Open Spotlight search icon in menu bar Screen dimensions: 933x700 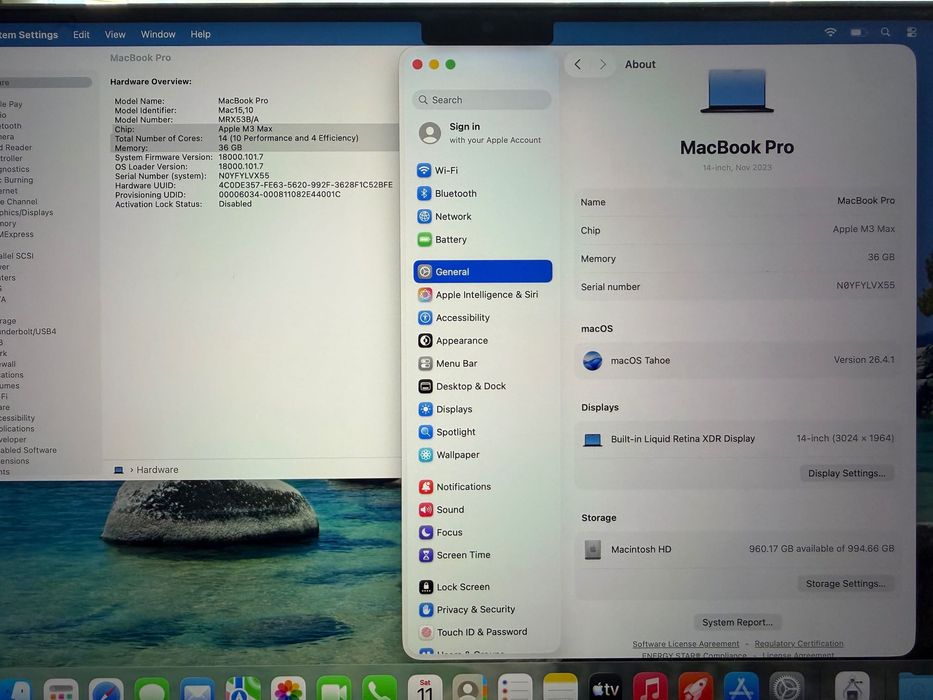click(x=885, y=32)
